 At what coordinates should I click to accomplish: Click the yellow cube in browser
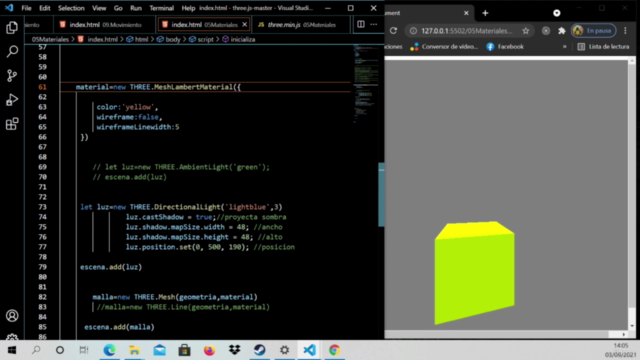pos(474,273)
